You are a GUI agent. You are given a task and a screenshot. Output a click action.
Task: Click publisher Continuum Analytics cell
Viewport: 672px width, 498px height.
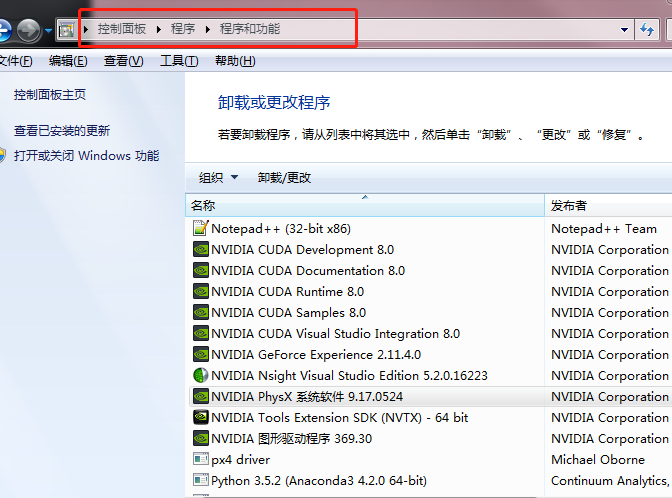pos(610,480)
